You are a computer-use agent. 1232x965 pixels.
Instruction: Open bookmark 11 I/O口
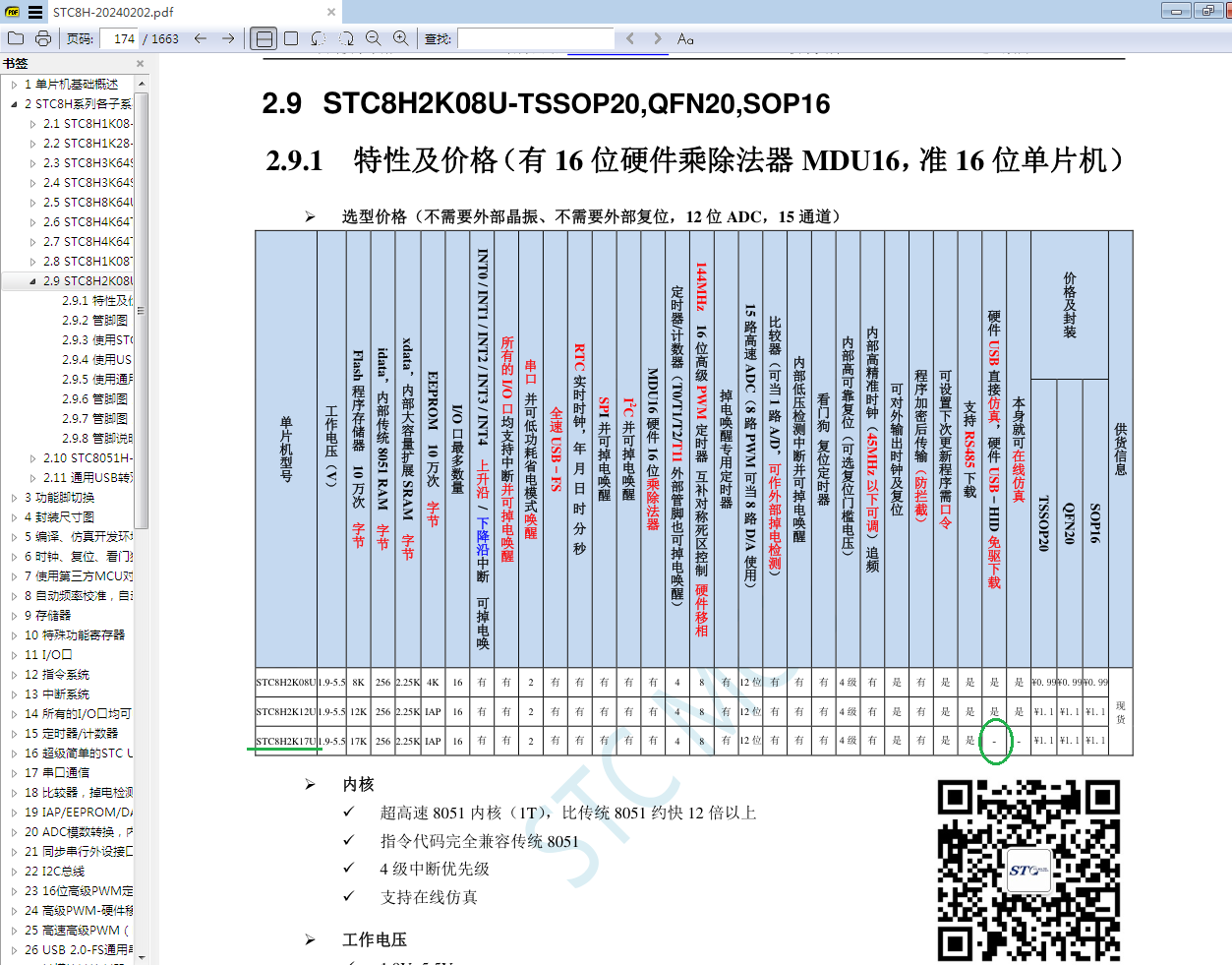[x=48, y=655]
